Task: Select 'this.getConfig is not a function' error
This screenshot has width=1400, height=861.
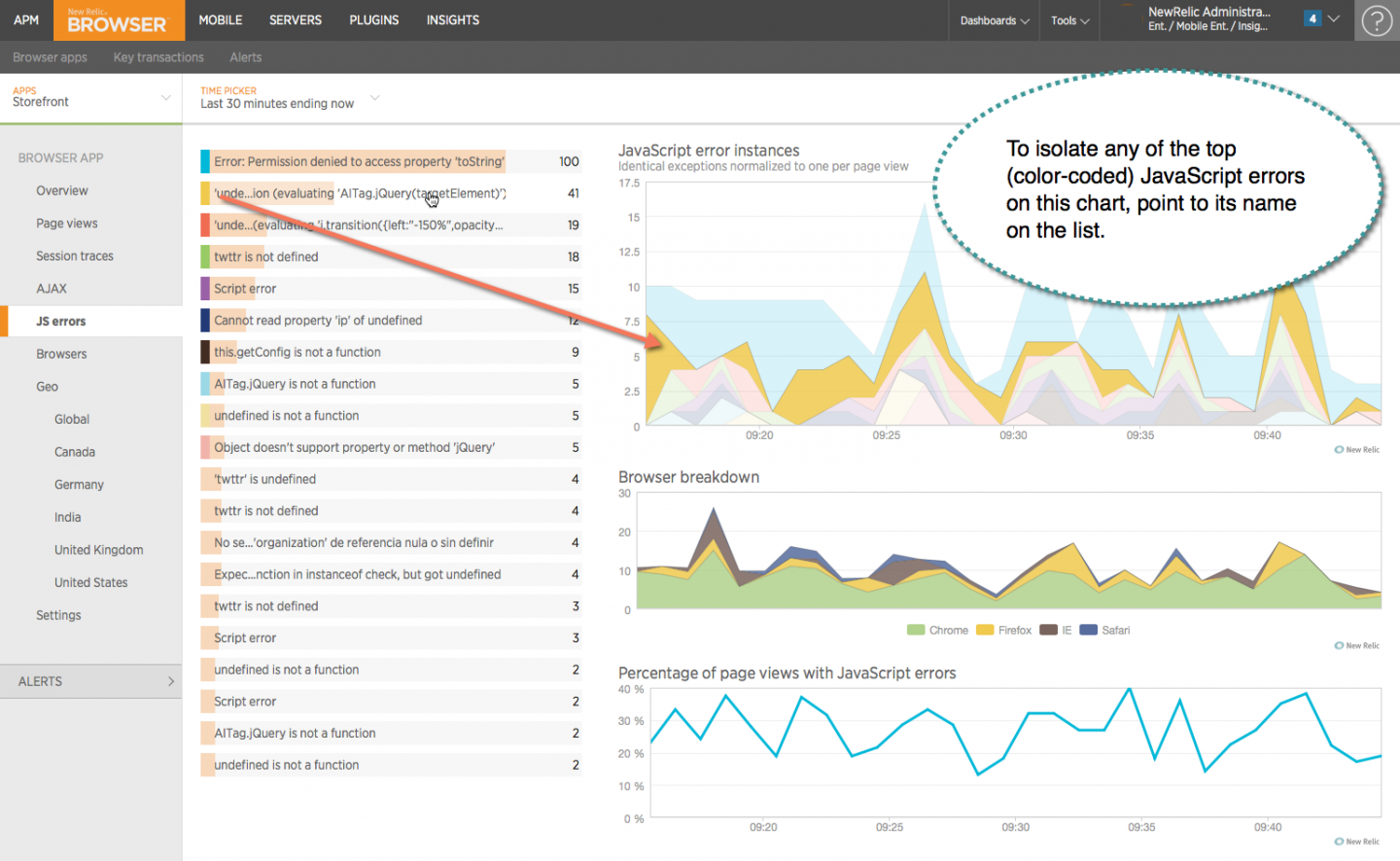Action: point(391,352)
